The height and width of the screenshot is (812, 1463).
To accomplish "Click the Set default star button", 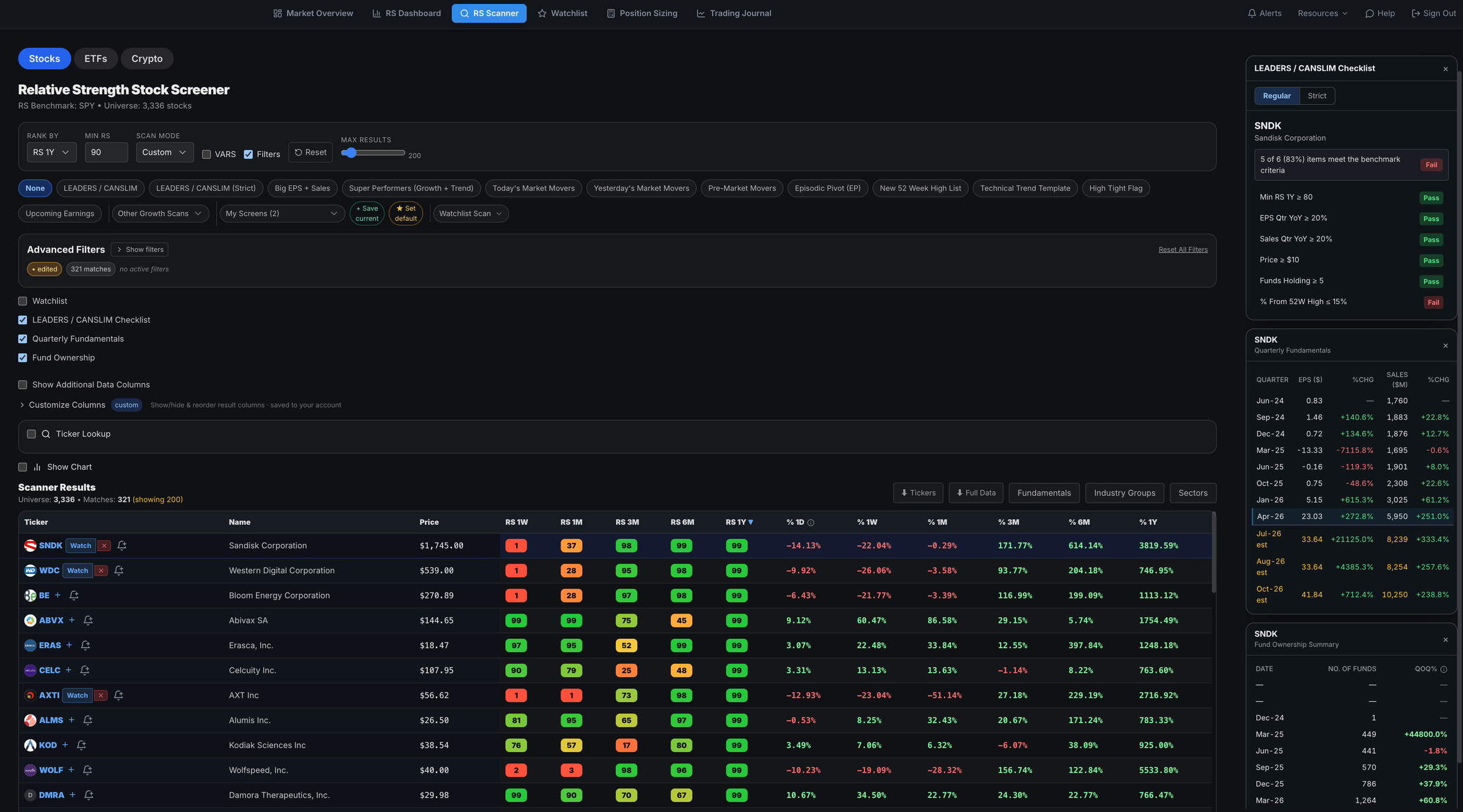I will coord(406,214).
